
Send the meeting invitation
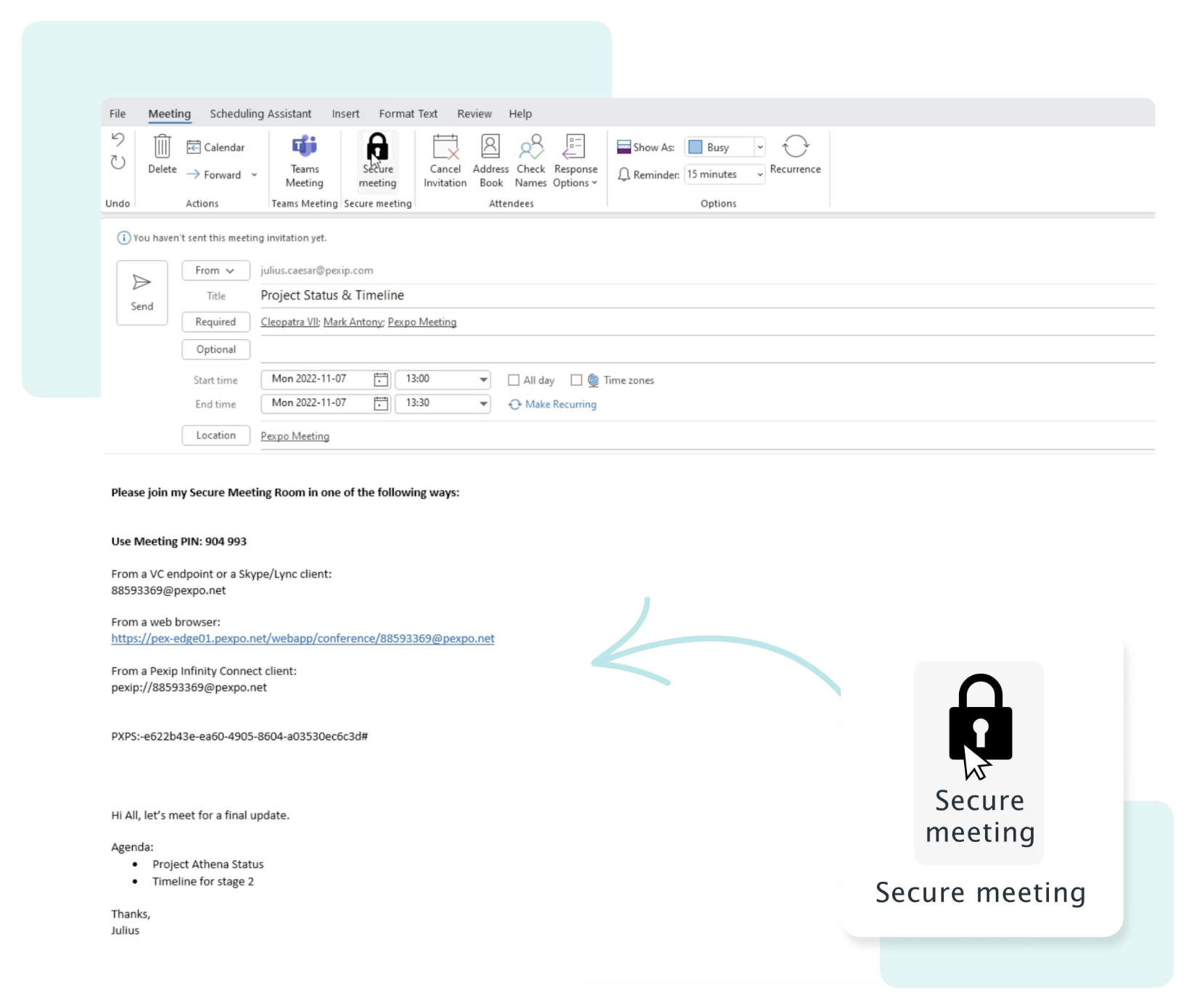pyautogui.click(x=142, y=293)
